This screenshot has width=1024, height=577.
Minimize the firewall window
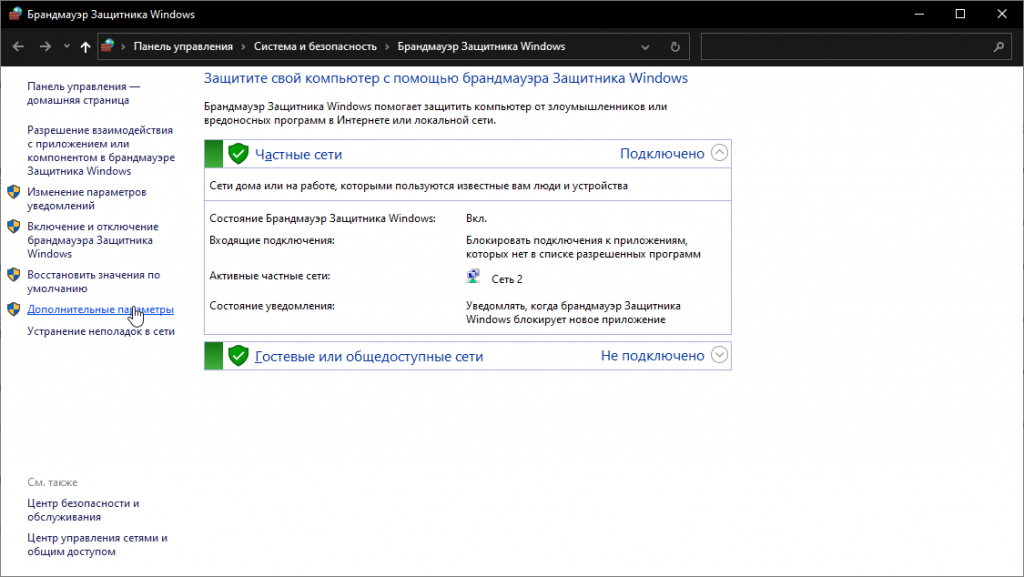coord(919,14)
